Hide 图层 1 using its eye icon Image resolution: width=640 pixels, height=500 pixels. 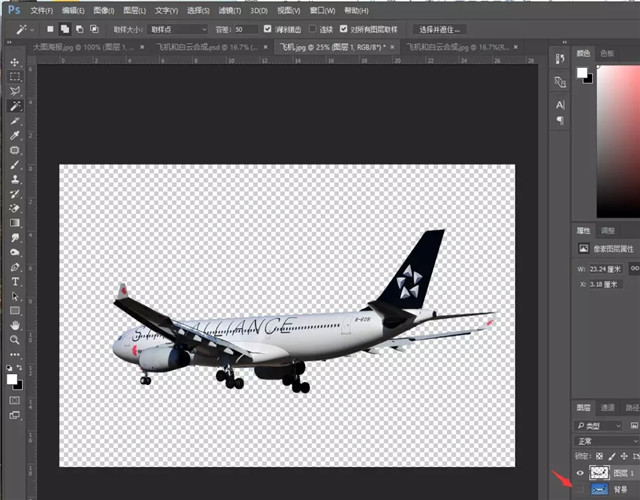point(581,472)
